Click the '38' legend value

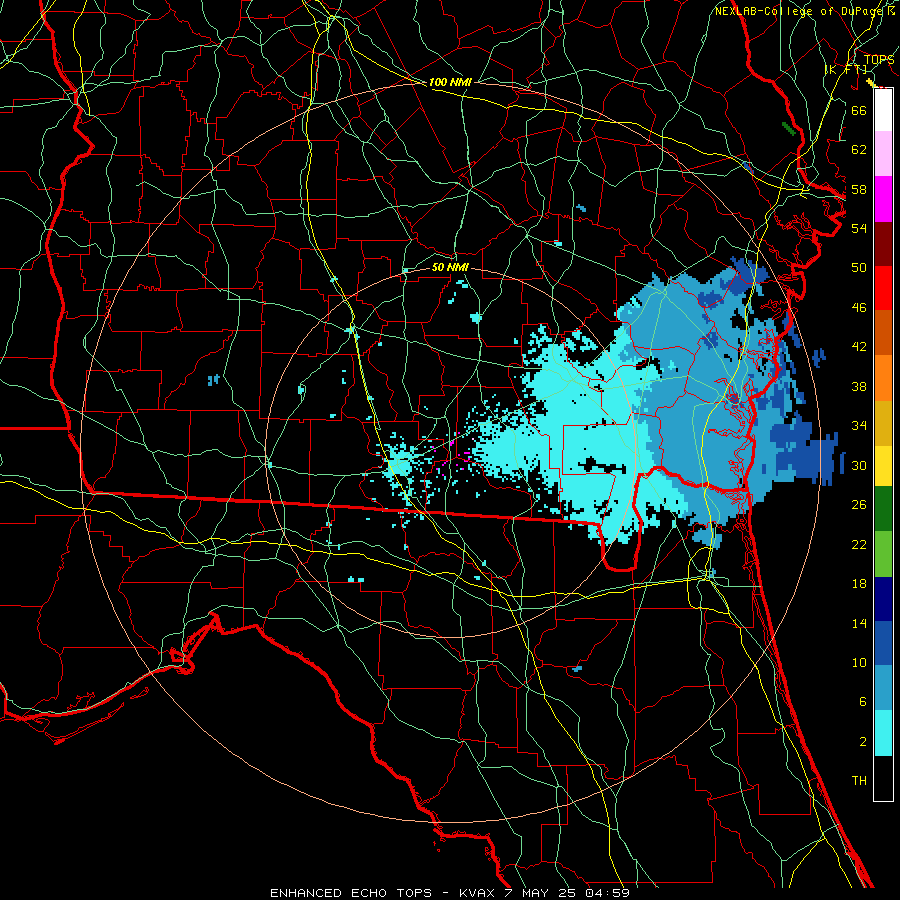[859, 386]
